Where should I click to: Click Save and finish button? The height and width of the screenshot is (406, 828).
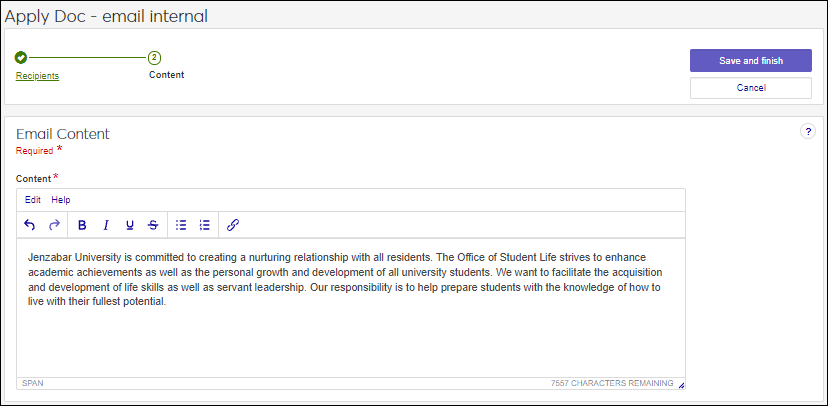point(750,60)
